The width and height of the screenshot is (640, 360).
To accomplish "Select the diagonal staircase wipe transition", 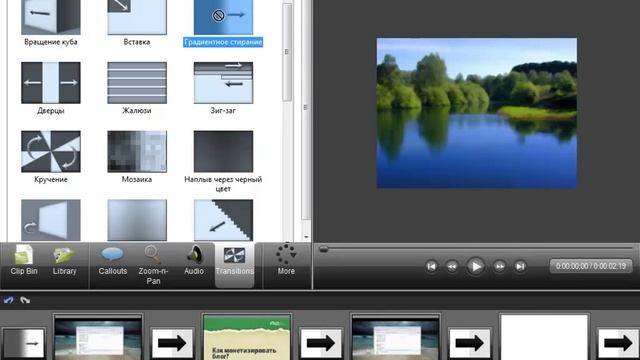I will pyautogui.click(x=223, y=220).
